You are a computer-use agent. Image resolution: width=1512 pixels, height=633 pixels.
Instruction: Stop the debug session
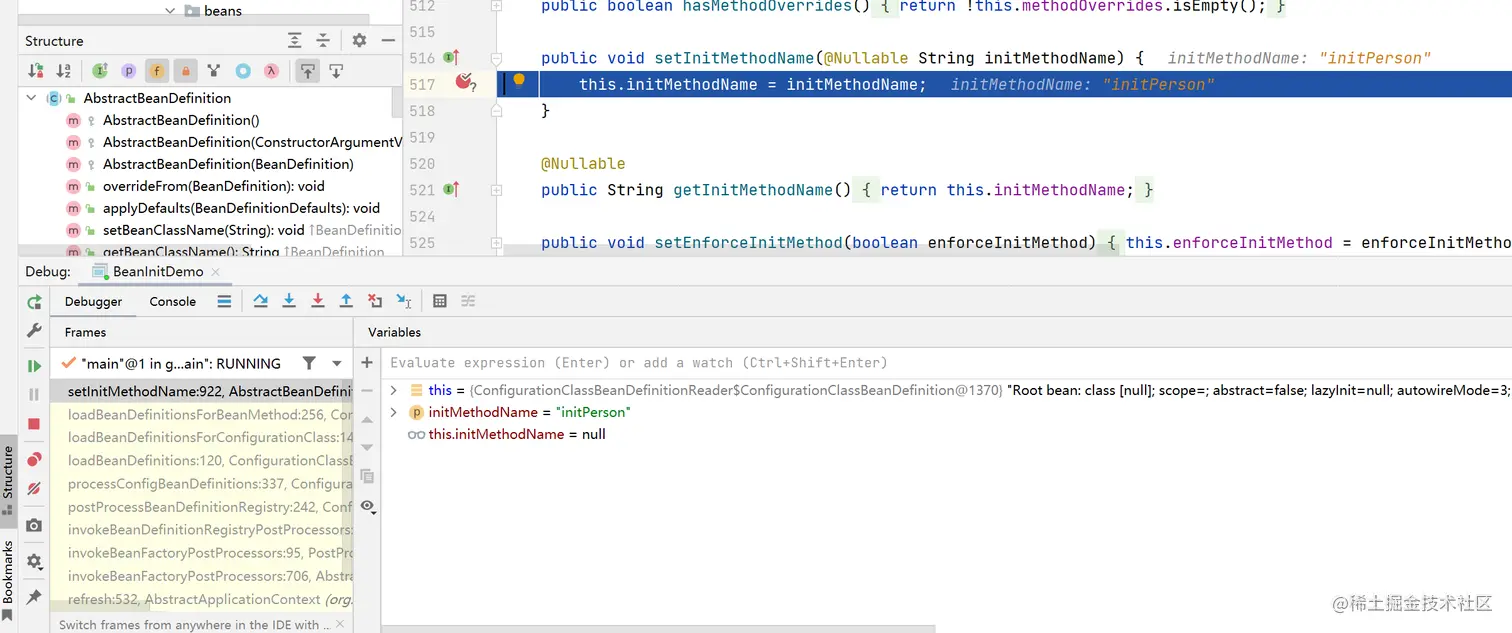(34, 424)
